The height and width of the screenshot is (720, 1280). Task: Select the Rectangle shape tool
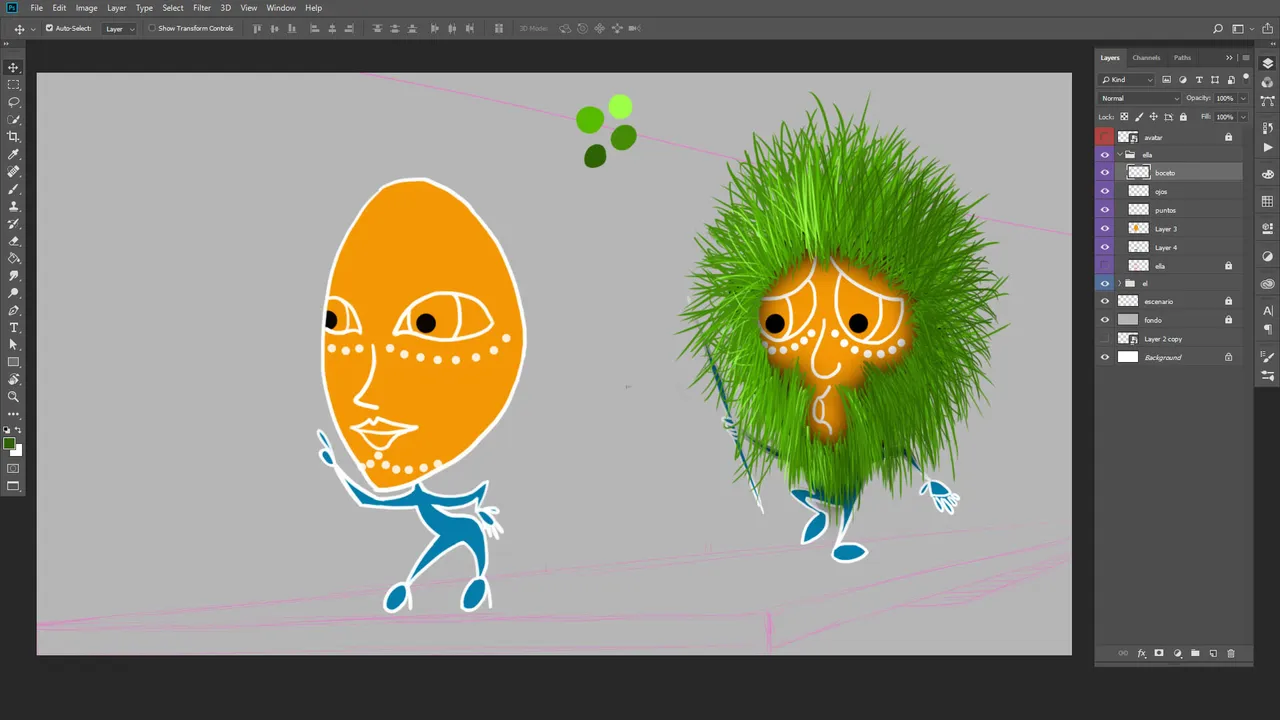tap(13, 362)
